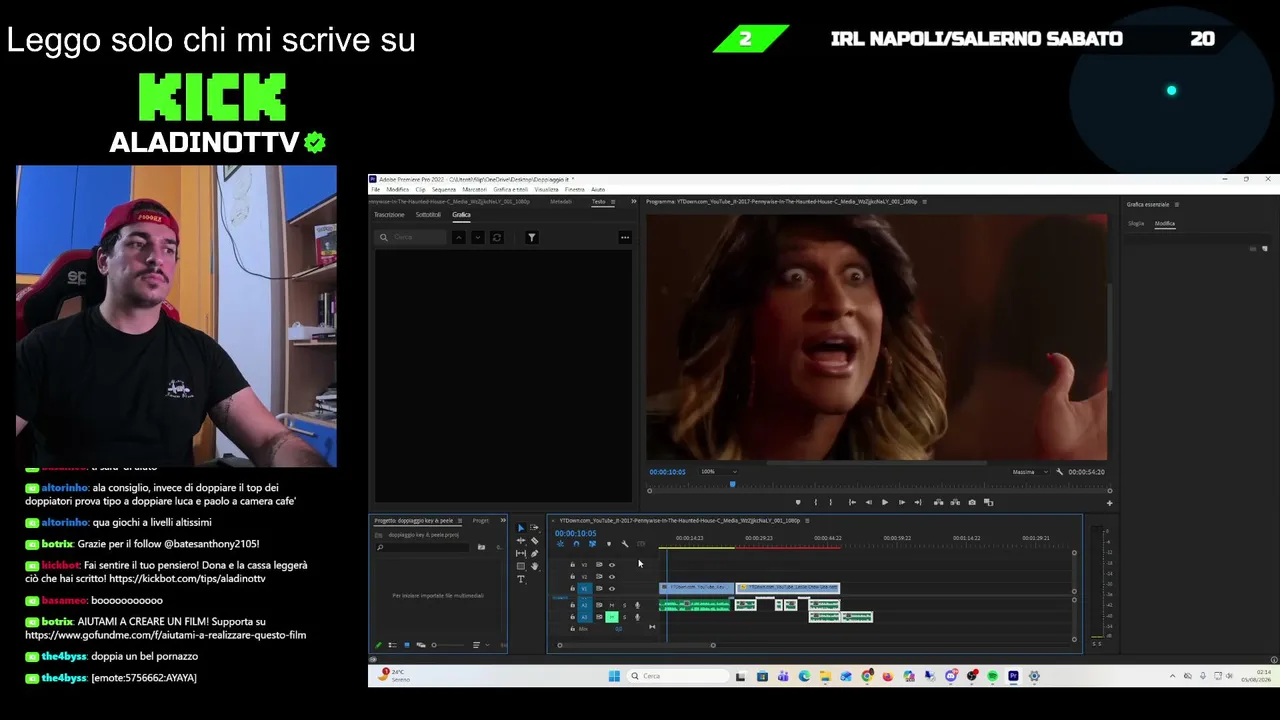Click the refresh icon in Text panel
Screen dimensions: 1280x720
click(x=497, y=237)
